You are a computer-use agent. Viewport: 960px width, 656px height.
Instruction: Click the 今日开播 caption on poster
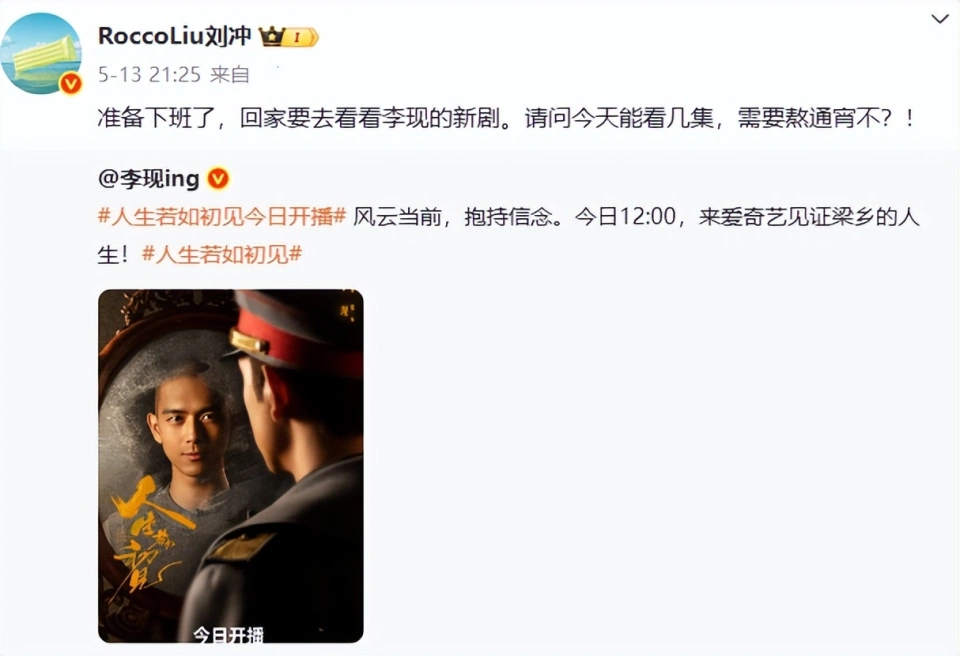[228, 635]
